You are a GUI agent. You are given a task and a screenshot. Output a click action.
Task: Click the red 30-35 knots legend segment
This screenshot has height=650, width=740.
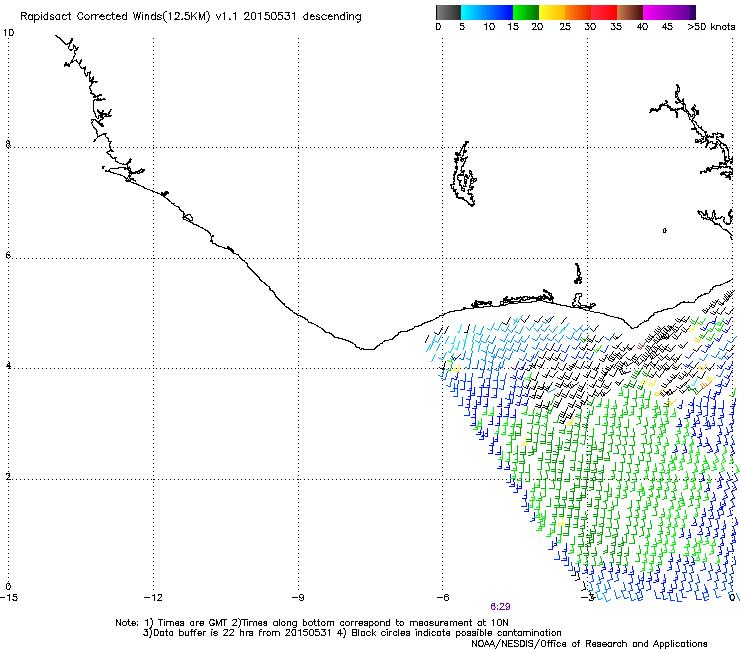604,12
